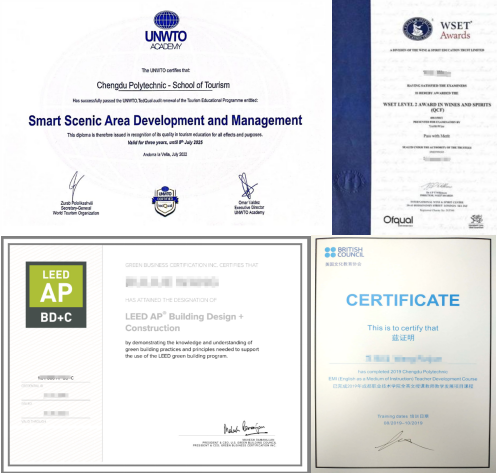The image size is (497, 473).
Task: Click the TedQual shield badge
Action: coord(165,201)
